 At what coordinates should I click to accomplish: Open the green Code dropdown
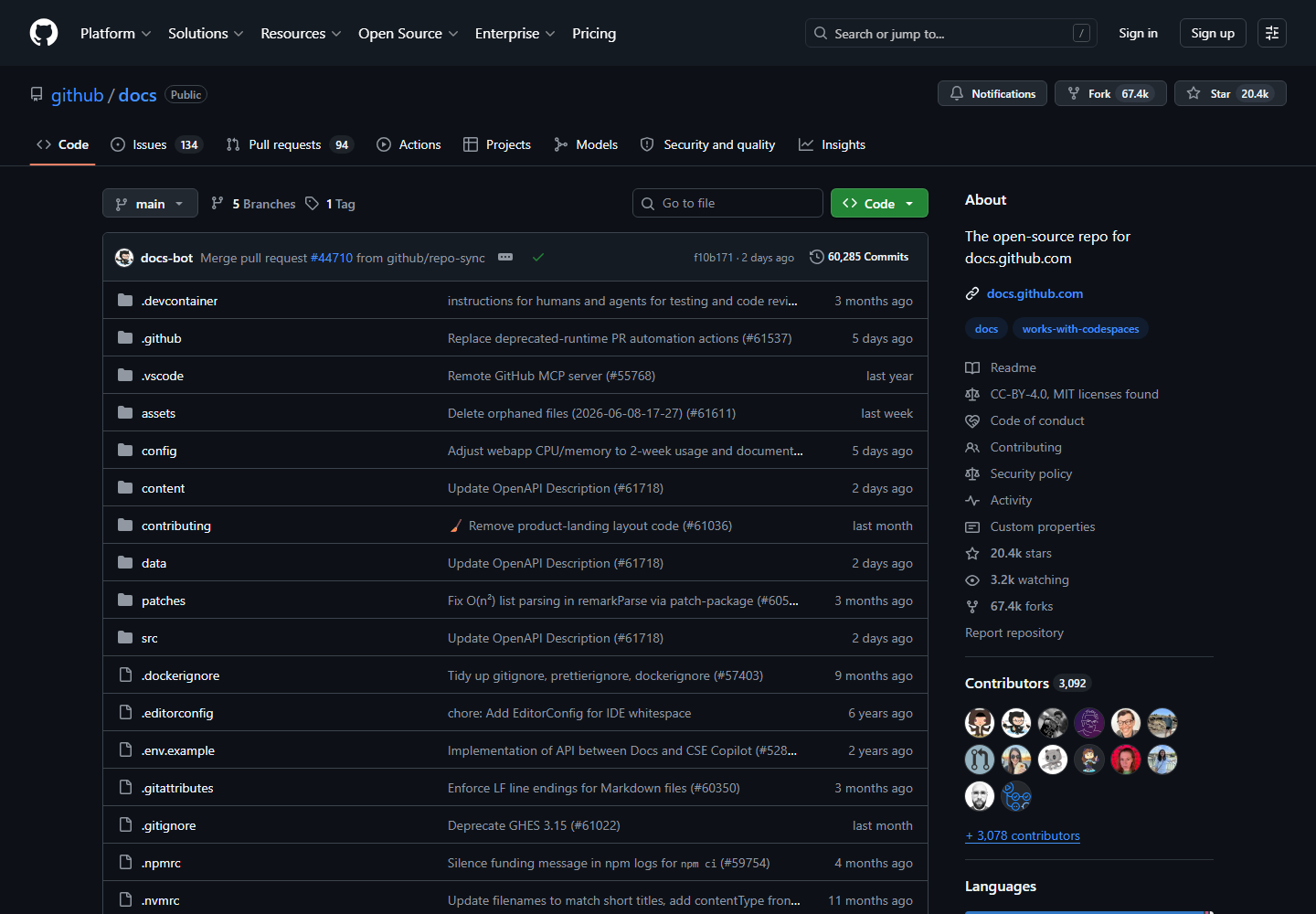(x=879, y=203)
